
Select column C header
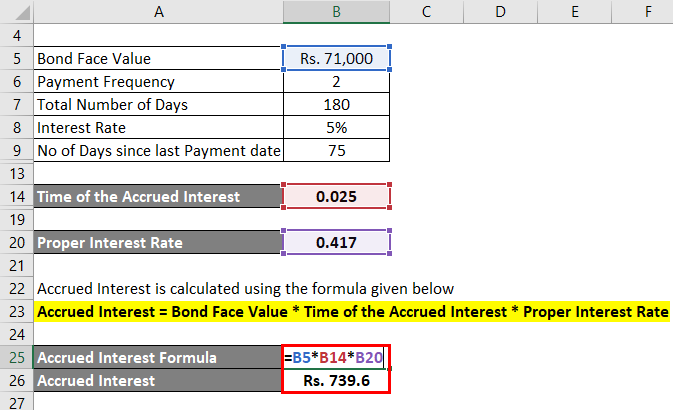tap(427, 12)
